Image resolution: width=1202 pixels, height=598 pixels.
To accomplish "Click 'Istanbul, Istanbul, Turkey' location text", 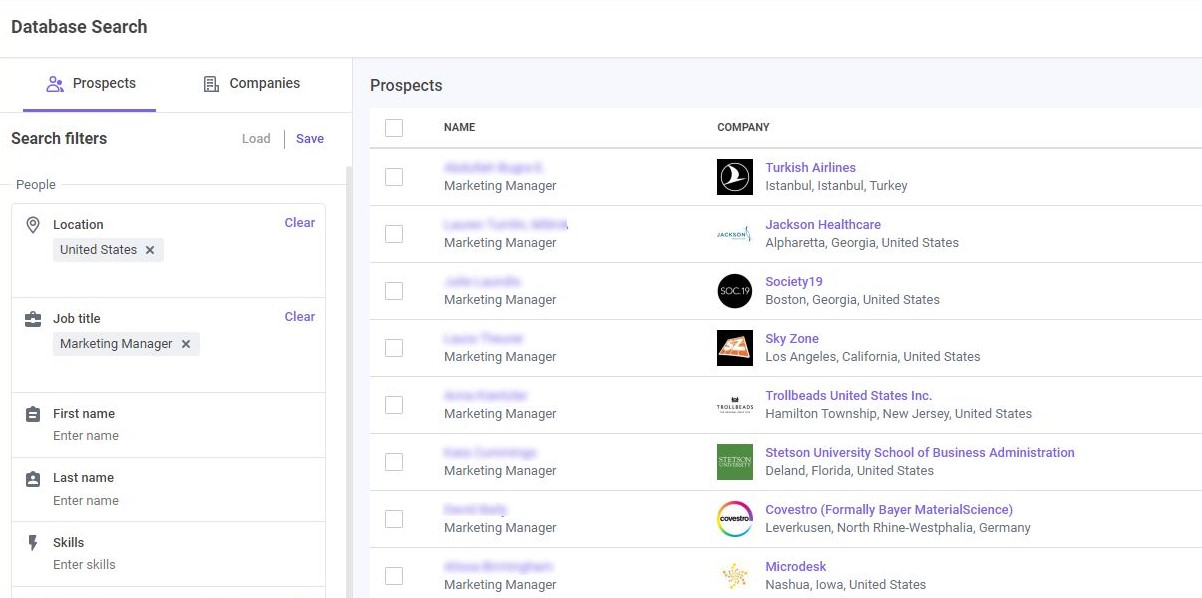I will click(836, 186).
